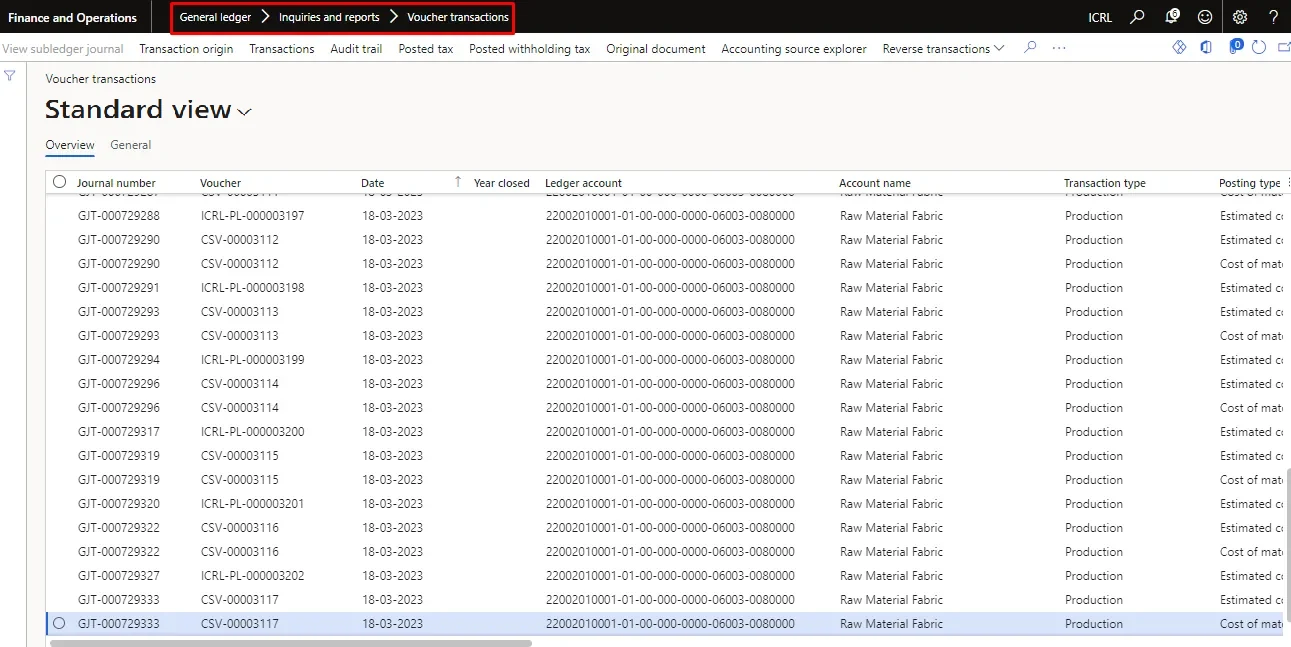Image resolution: width=1291 pixels, height=647 pixels.
Task: Expand Reverse transactions dropdown
Action: pos(943,48)
